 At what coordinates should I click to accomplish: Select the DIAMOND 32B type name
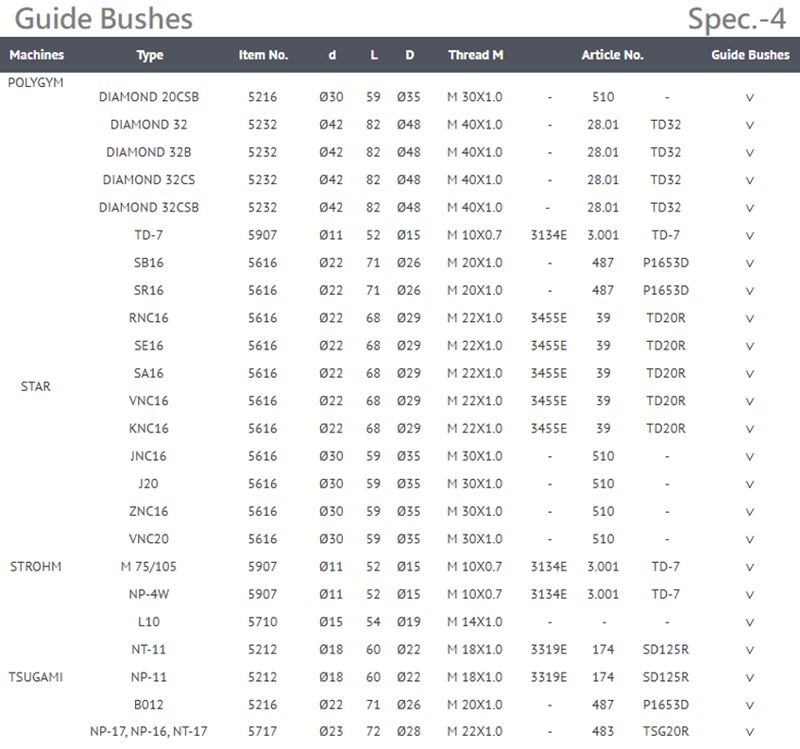[x=149, y=153]
